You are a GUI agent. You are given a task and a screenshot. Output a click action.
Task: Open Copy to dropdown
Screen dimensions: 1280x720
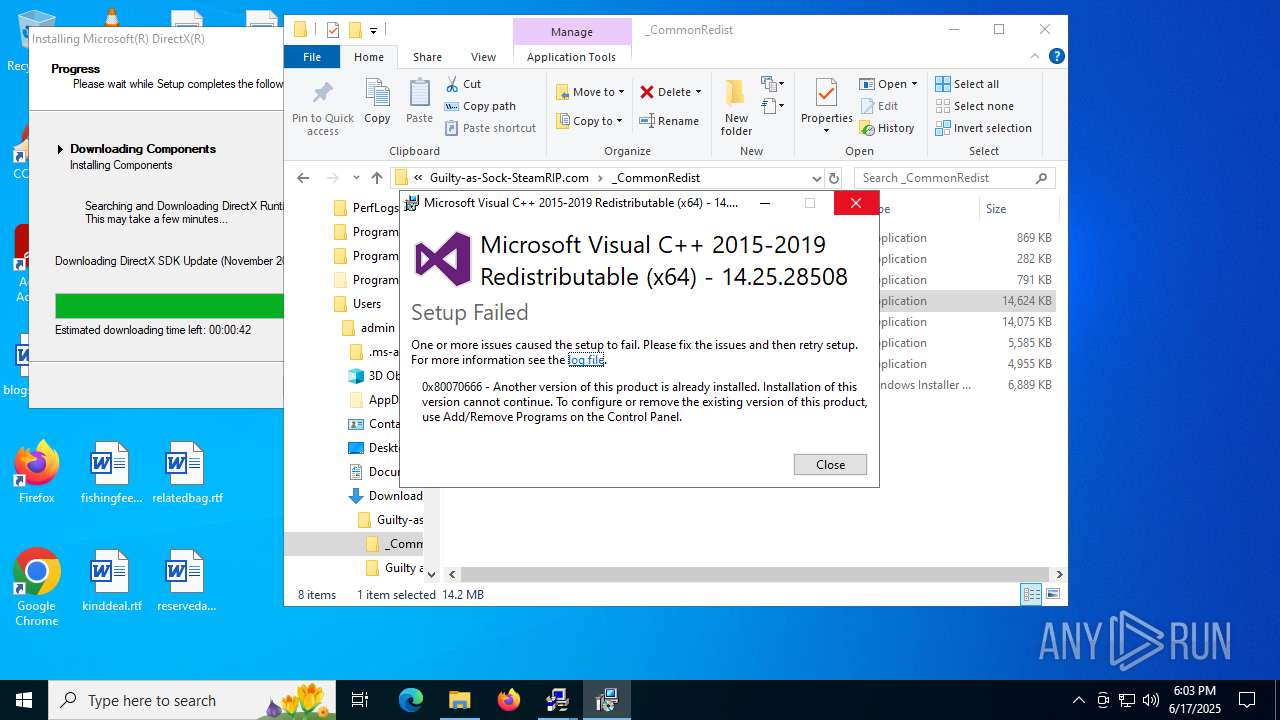590,121
